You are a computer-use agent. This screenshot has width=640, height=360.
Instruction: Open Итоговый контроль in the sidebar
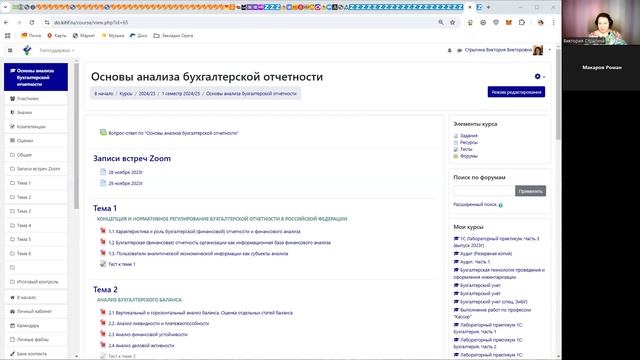[36, 282]
